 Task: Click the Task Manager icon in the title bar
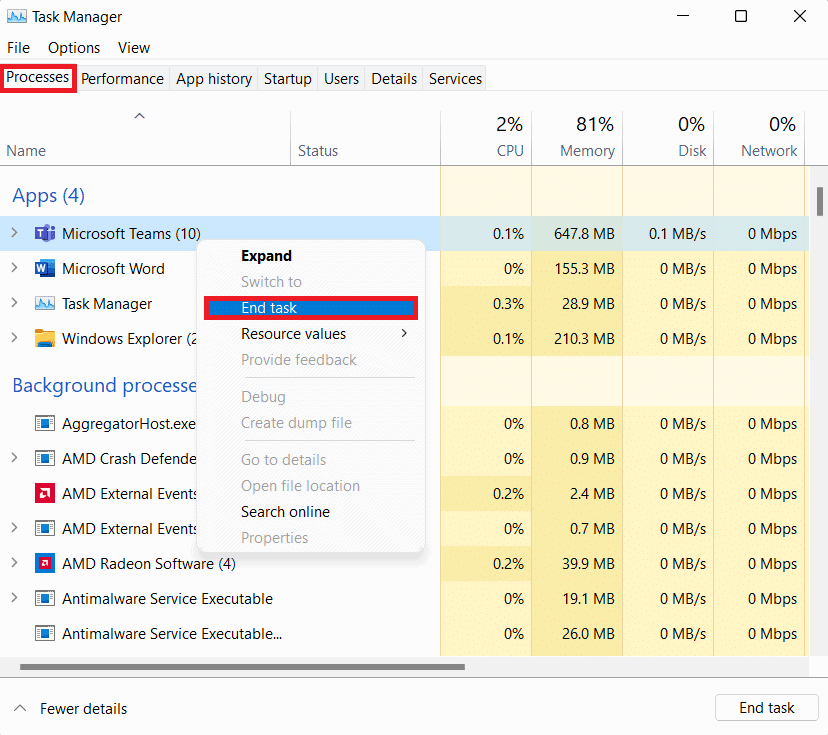click(x=16, y=16)
